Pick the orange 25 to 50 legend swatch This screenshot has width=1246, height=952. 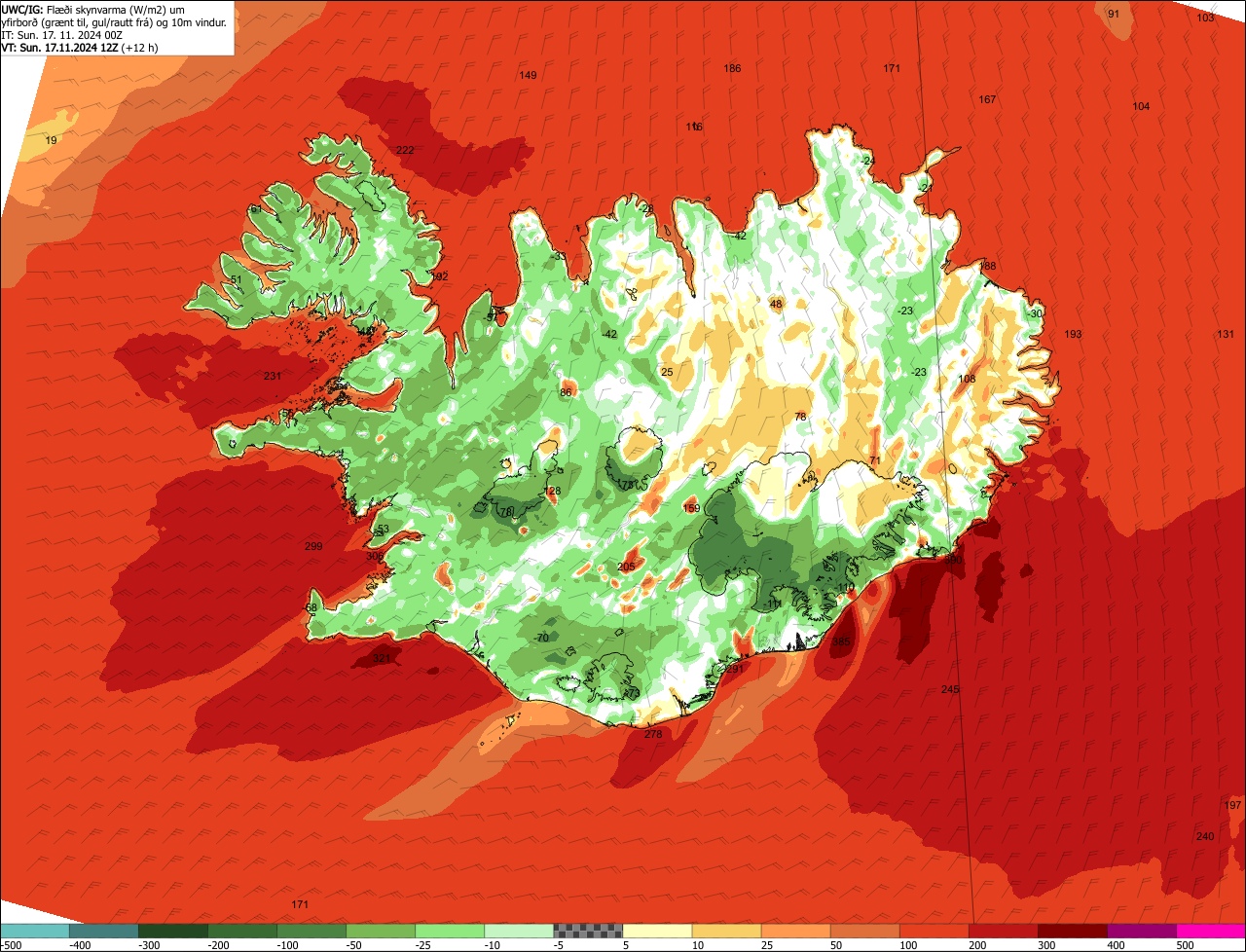(x=795, y=931)
